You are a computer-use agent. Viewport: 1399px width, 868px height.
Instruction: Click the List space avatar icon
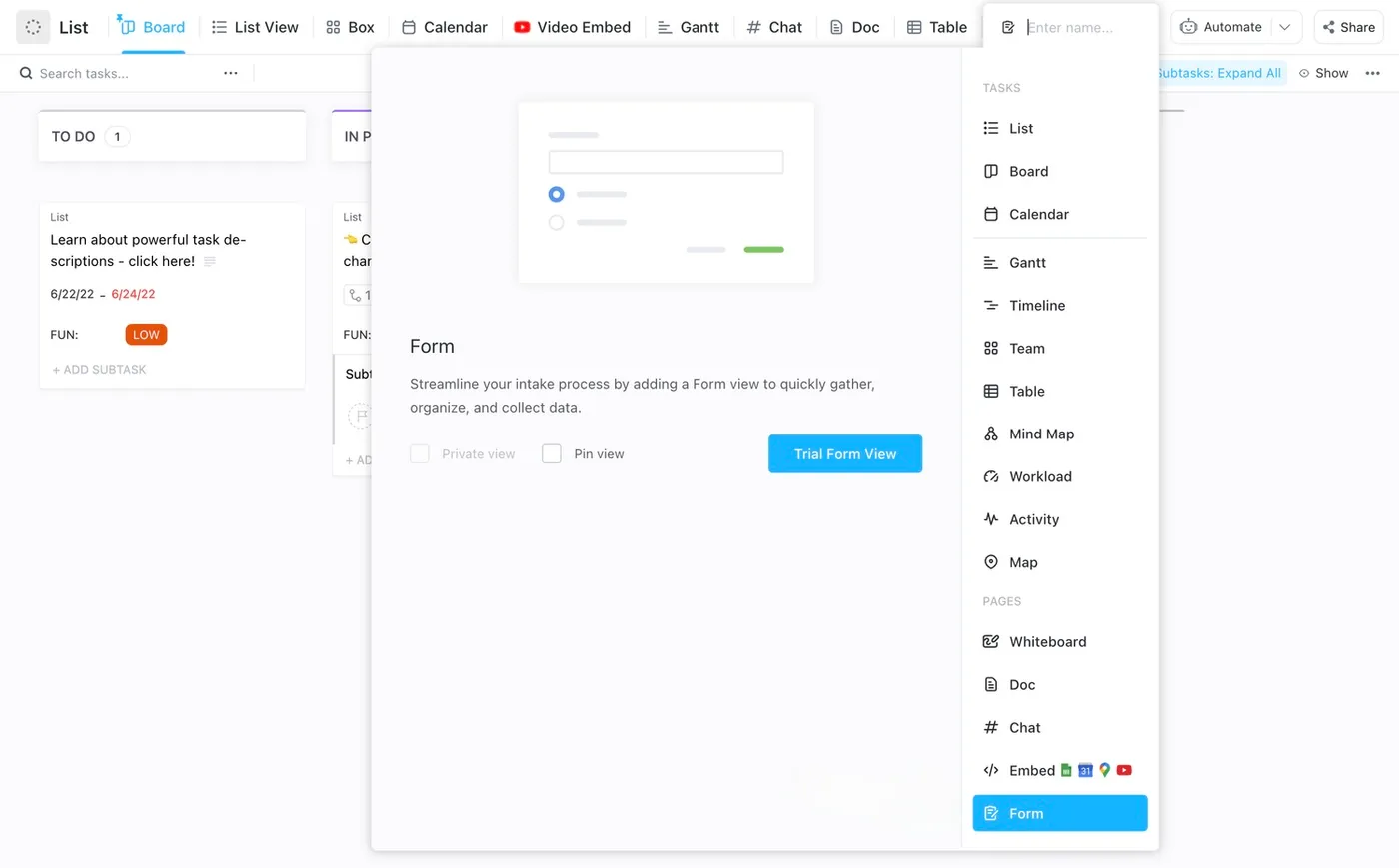33,27
